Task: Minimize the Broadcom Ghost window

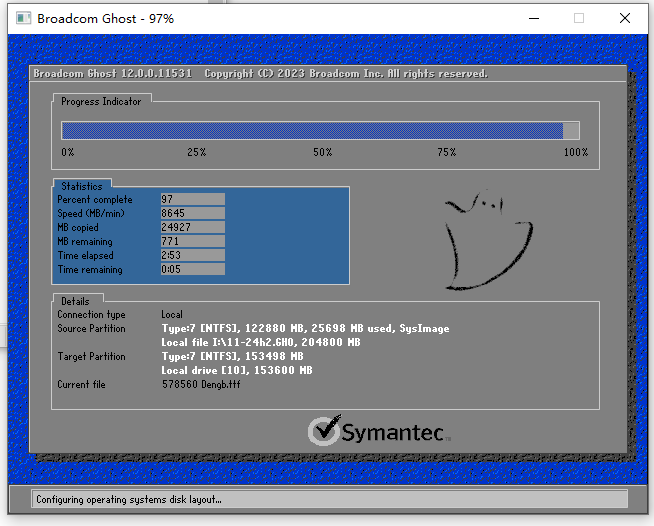Action: [x=534, y=18]
